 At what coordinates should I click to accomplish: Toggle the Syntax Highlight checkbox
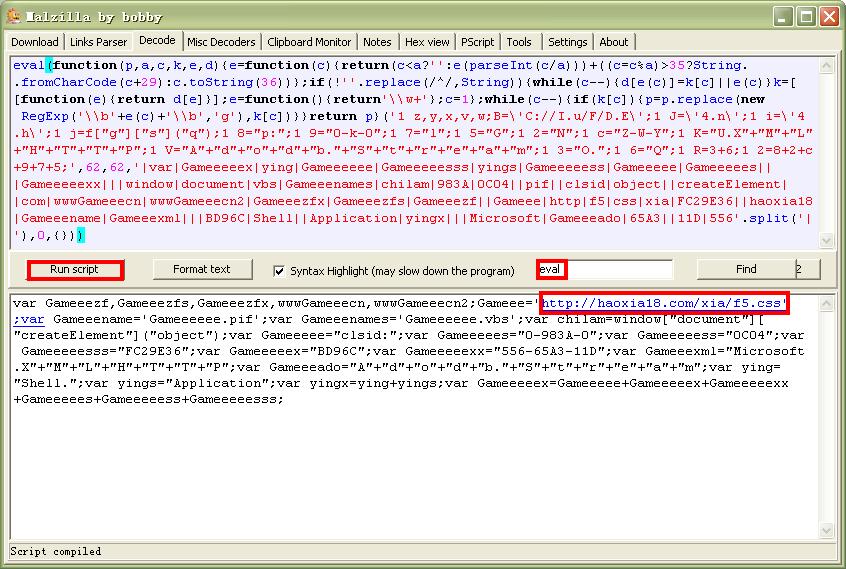[279, 271]
